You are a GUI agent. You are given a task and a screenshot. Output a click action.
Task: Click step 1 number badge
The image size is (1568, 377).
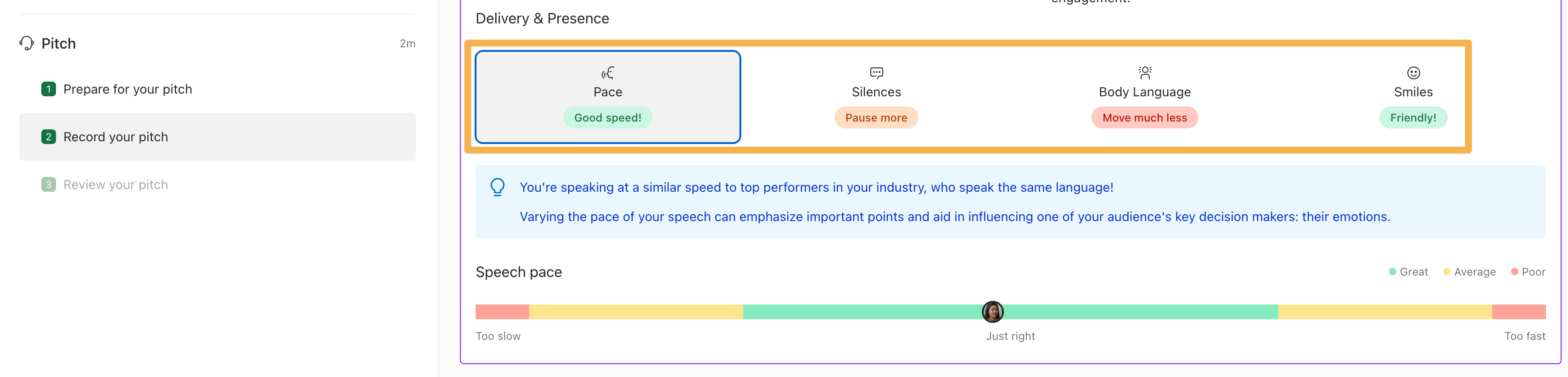tap(49, 89)
